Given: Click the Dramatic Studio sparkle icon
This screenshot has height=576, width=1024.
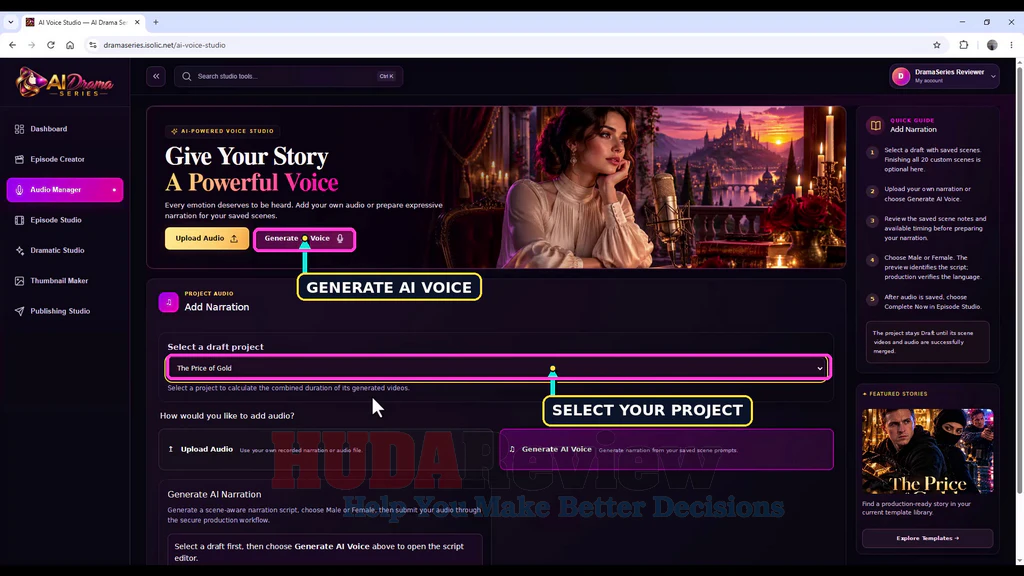Looking at the screenshot, I should click(x=19, y=251).
